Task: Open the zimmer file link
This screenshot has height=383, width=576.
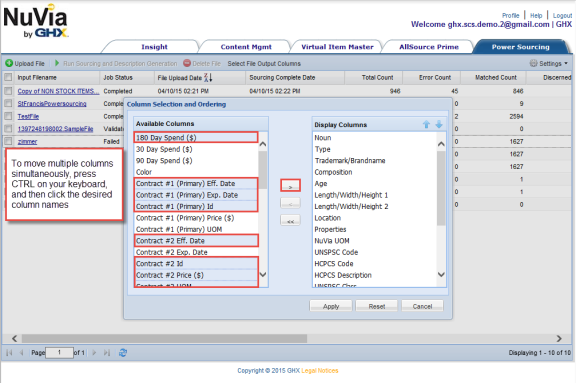Action: click(27, 141)
